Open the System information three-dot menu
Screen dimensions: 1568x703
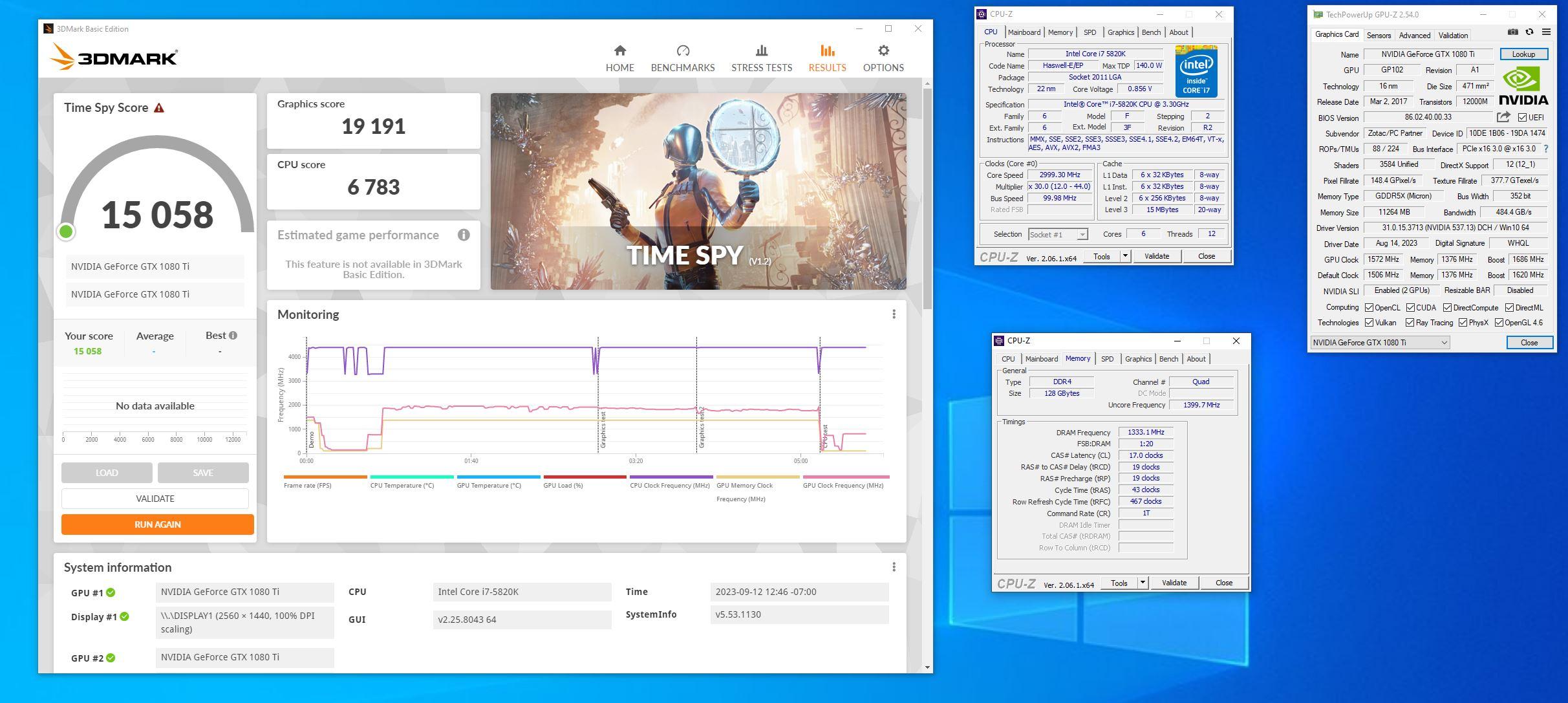894,567
